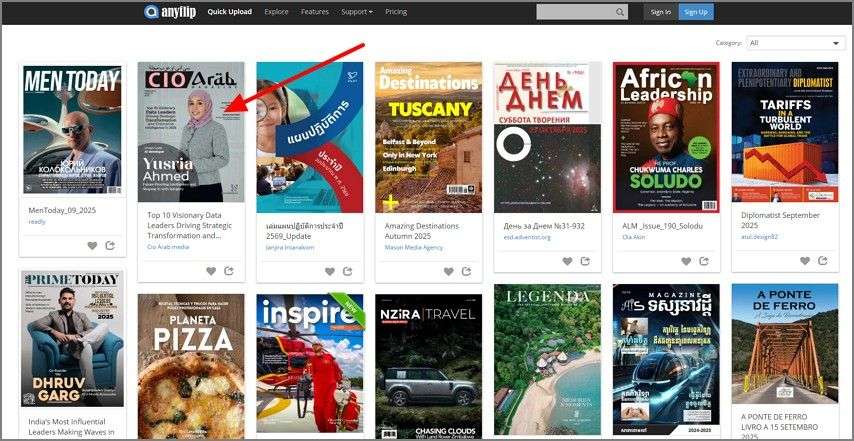Open the A Ponte de Ferro bridge cover
The image size is (854, 441).
(785, 344)
